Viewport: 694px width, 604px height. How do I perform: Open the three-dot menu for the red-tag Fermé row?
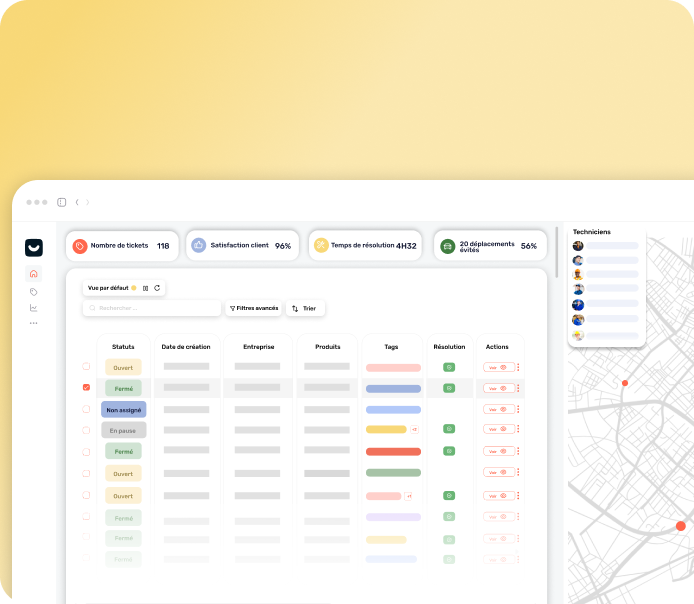pos(518,451)
